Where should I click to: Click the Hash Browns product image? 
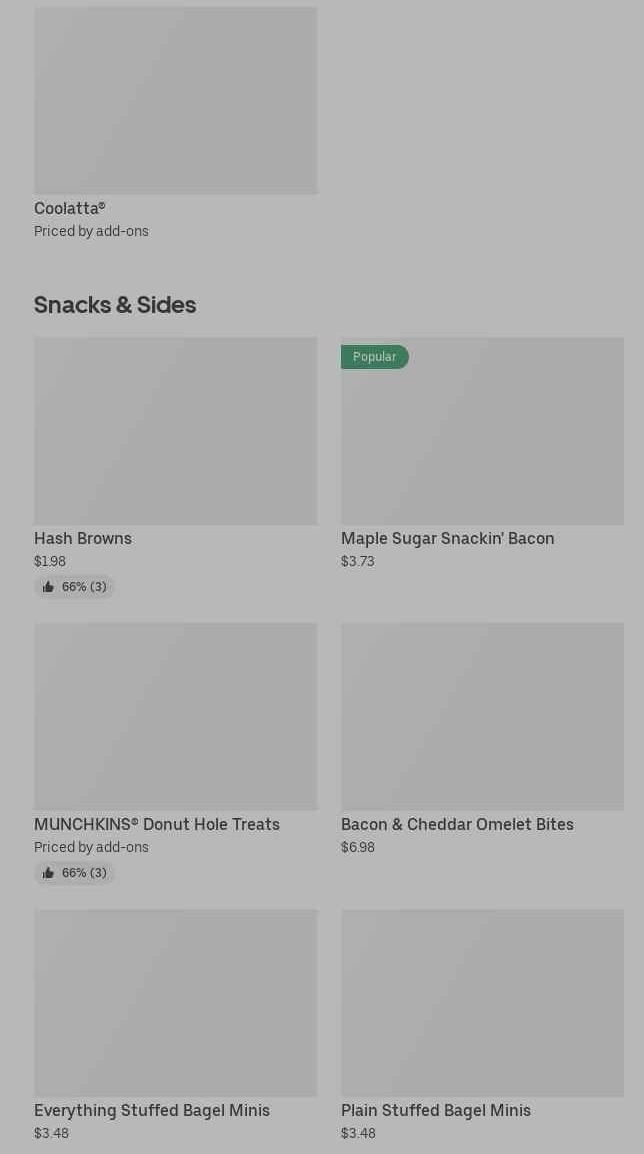pos(175,430)
